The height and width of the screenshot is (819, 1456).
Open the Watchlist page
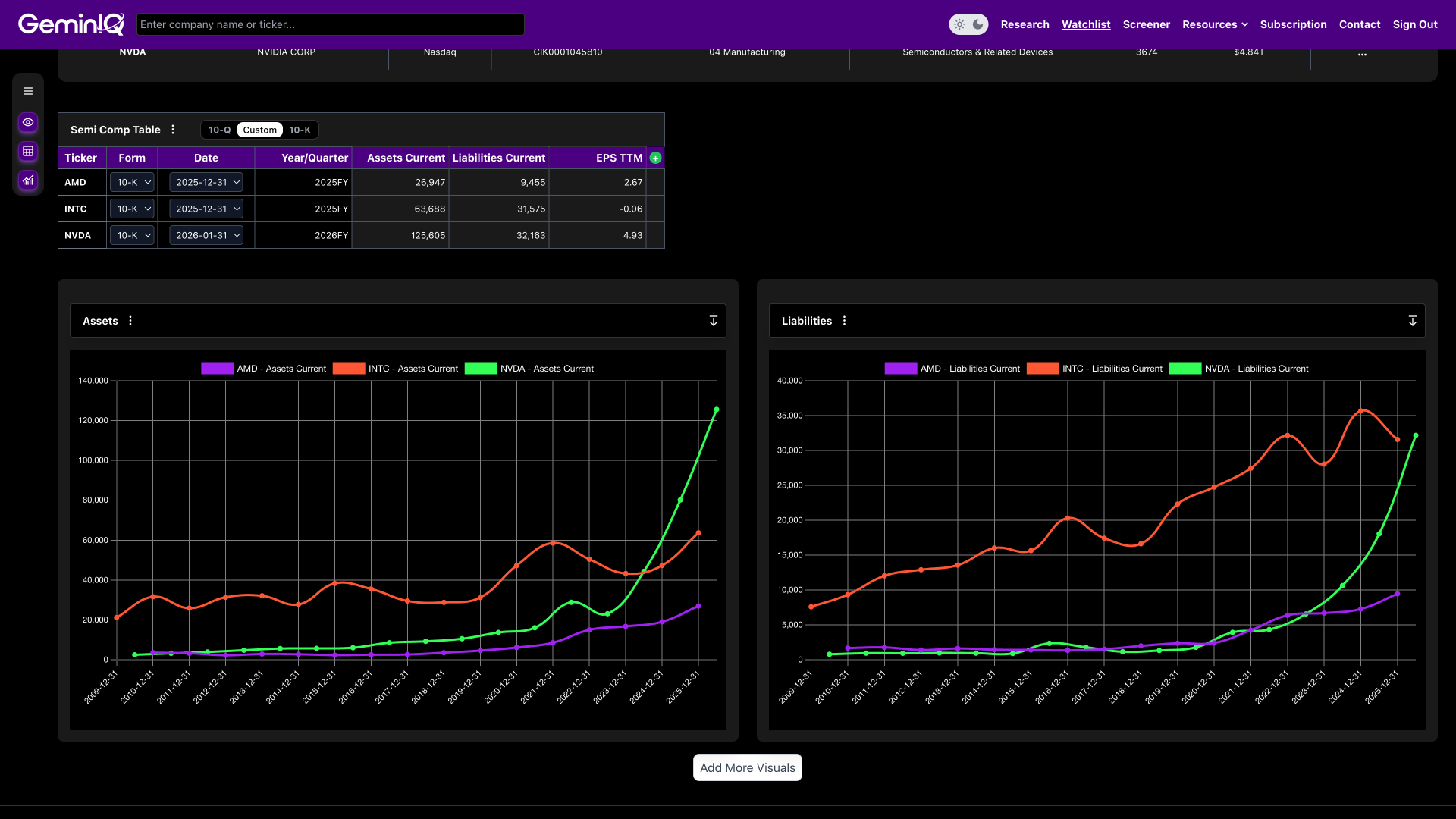tap(1086, 24)
